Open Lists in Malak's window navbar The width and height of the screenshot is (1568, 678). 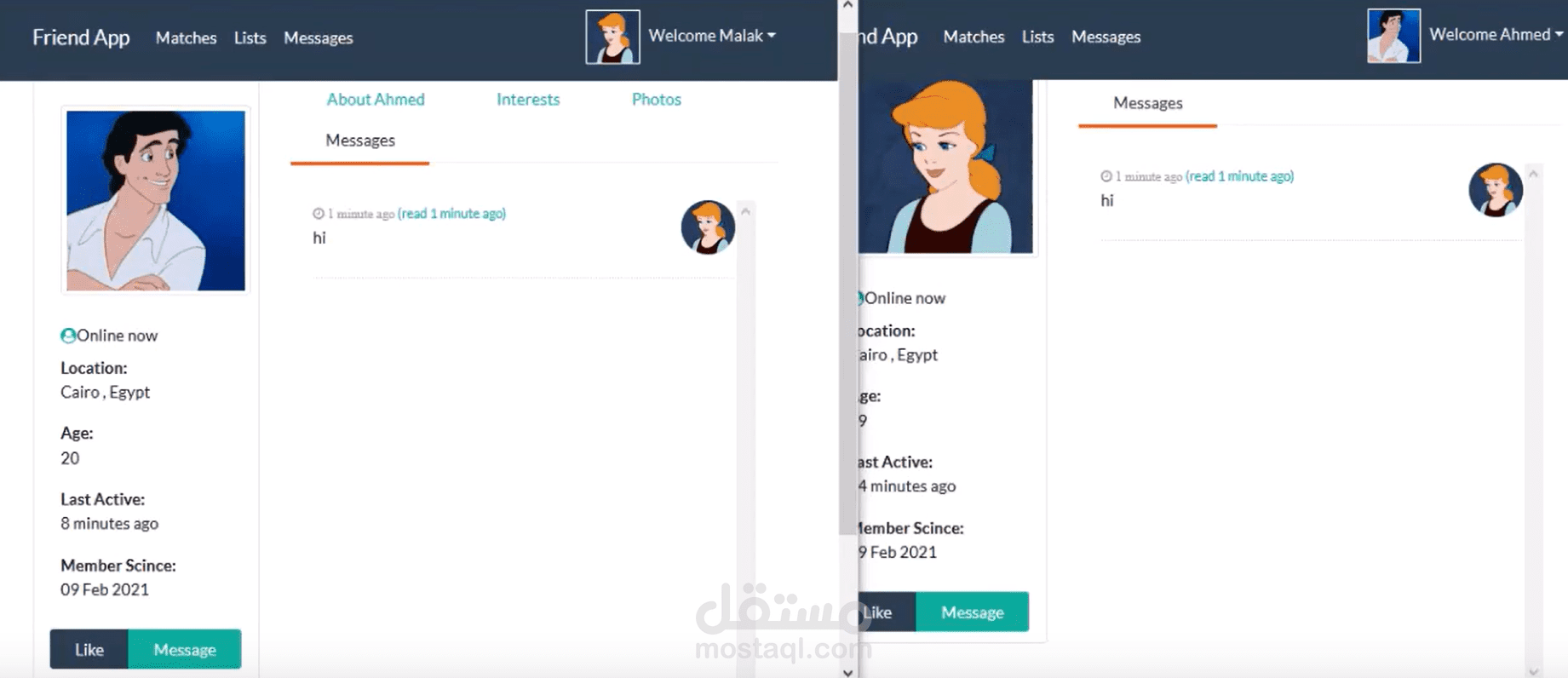pos(250,37)
